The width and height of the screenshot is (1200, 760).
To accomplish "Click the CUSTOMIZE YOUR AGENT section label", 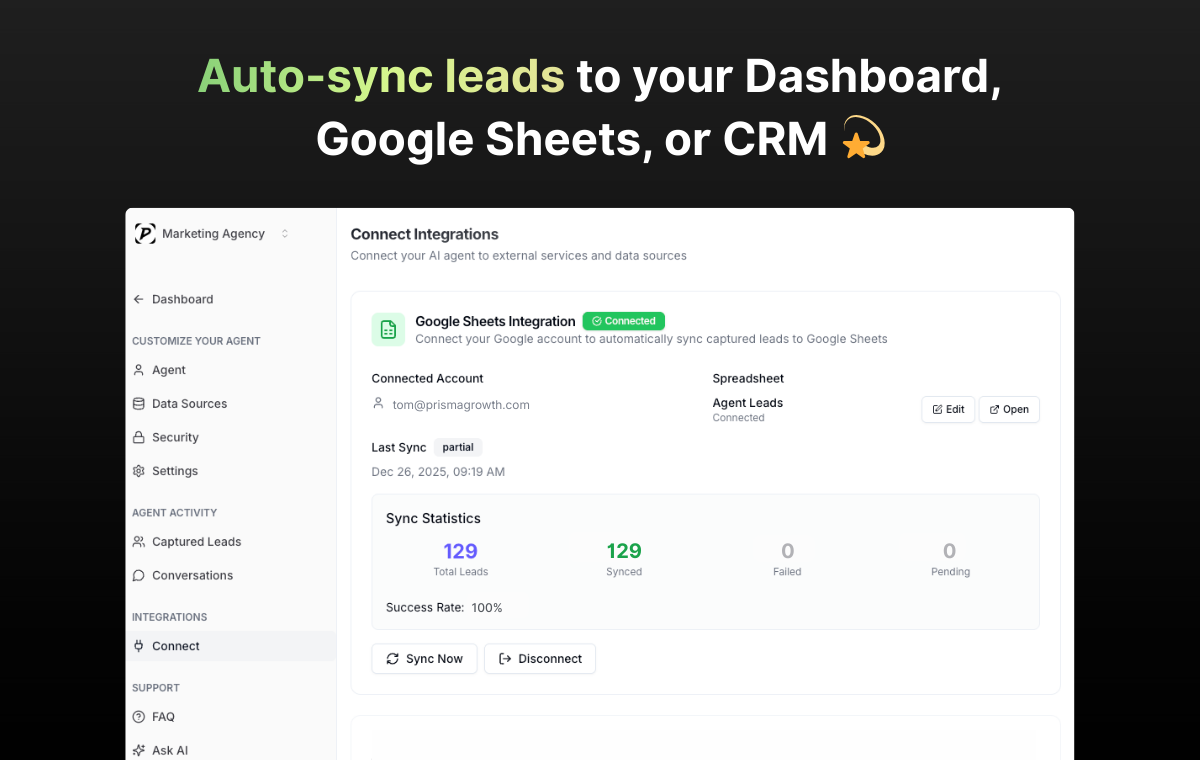I will tap(196, 341).
